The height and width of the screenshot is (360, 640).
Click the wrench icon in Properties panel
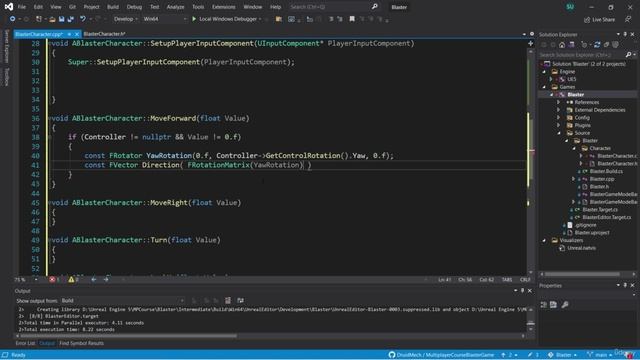coord(565,305)
